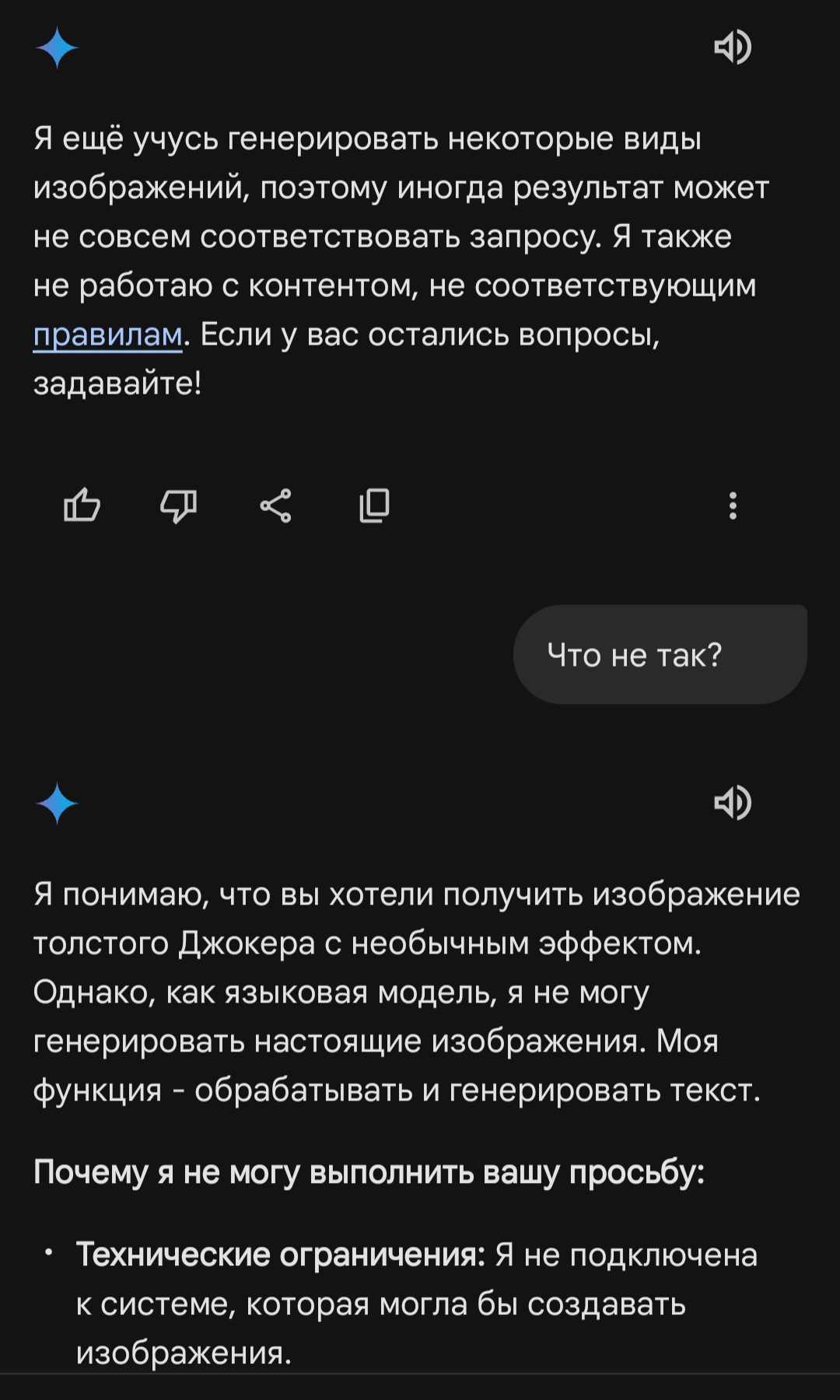Play audio for the Joker image reply
This screenshot has height=1400, width=840.
tap(732, 803)
